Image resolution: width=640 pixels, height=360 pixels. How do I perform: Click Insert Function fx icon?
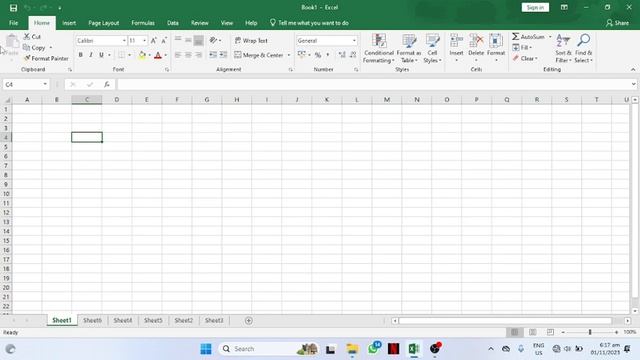[107, 84]
